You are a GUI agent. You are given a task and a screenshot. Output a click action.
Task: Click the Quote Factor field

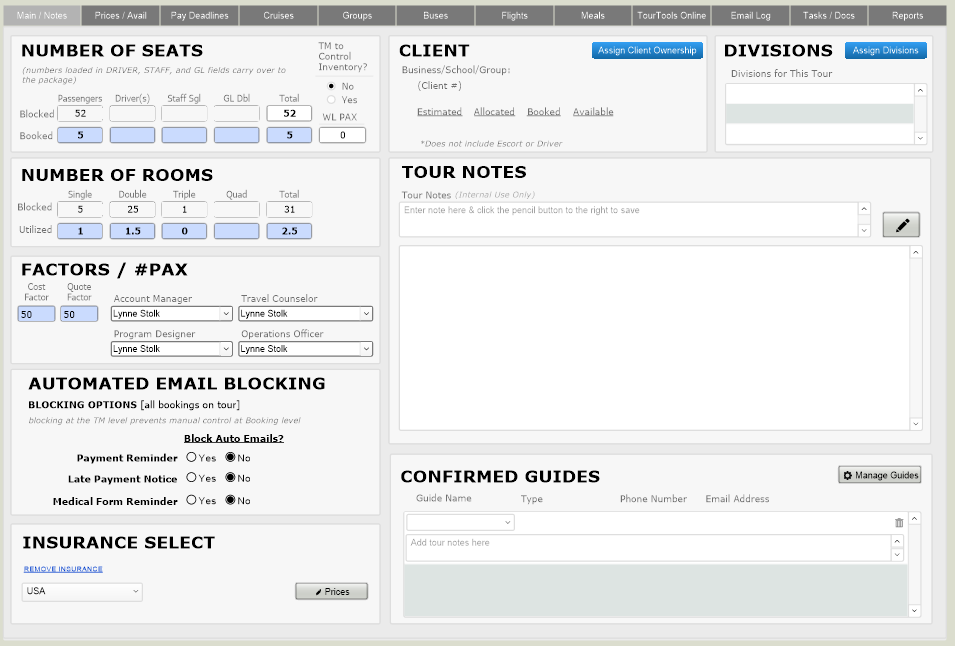(79, 314)
